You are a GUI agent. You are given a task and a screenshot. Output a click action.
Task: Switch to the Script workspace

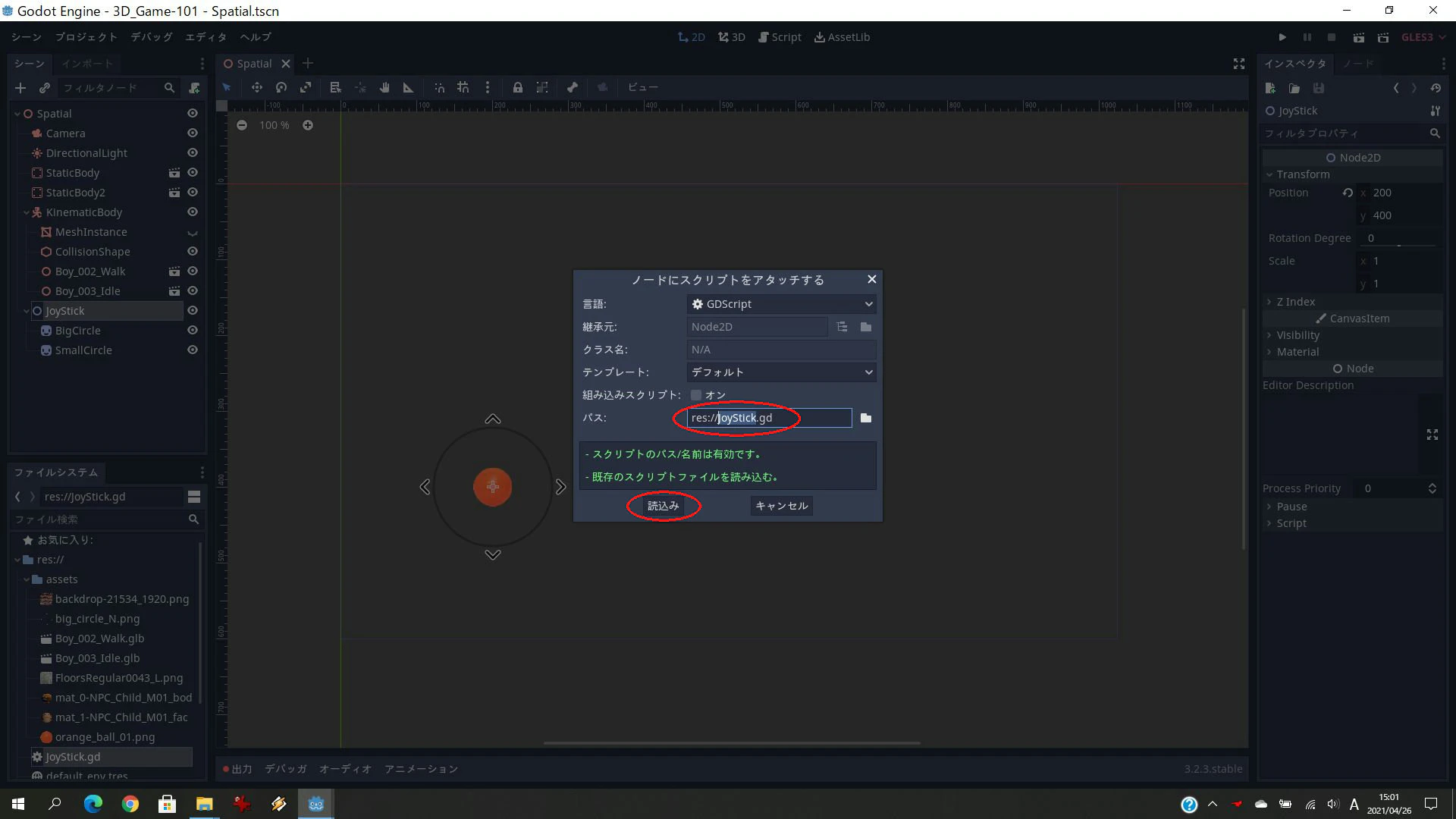click(x=780, y=37)
